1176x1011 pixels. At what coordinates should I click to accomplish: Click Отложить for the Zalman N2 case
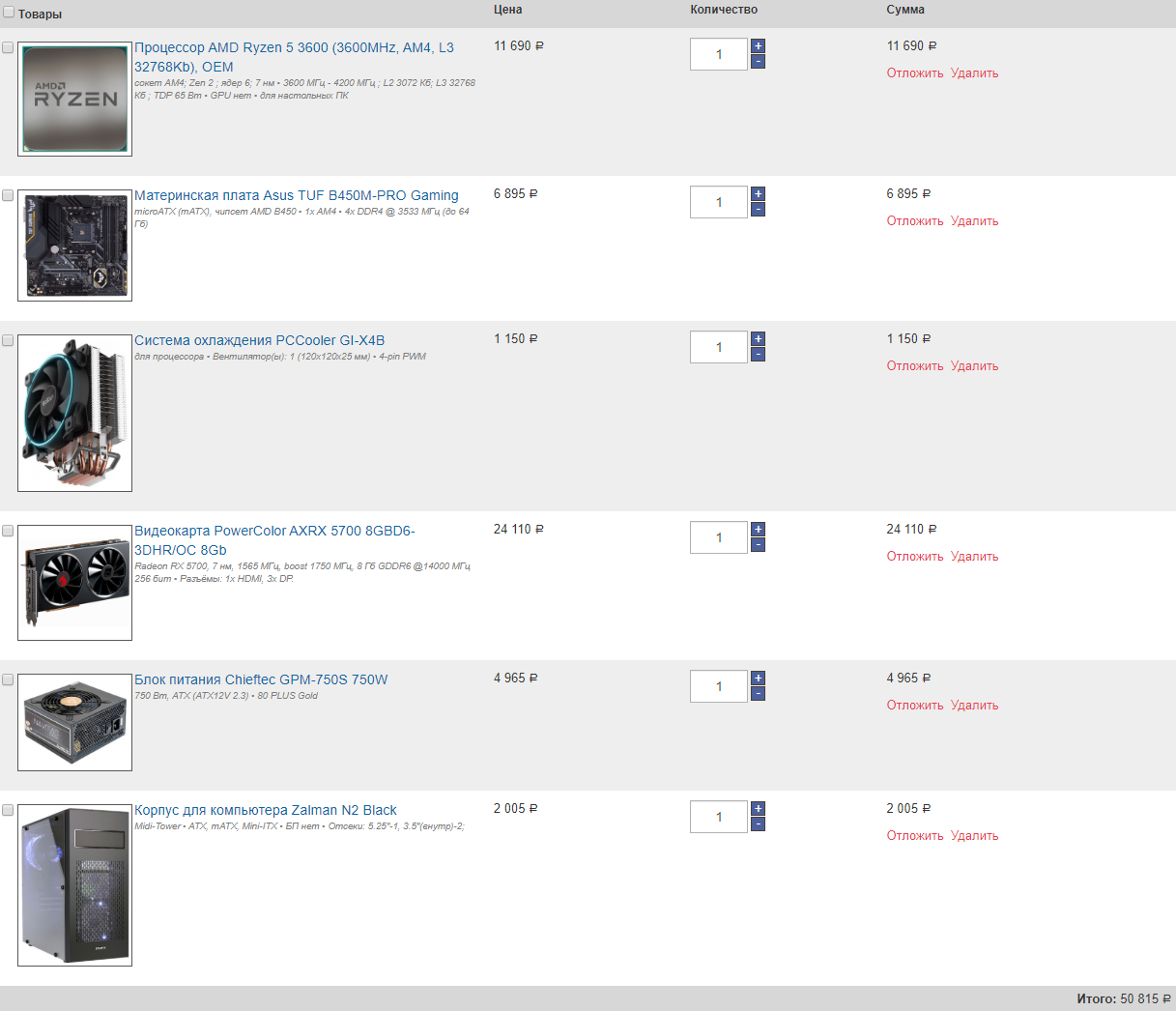[x=915, y=836]
